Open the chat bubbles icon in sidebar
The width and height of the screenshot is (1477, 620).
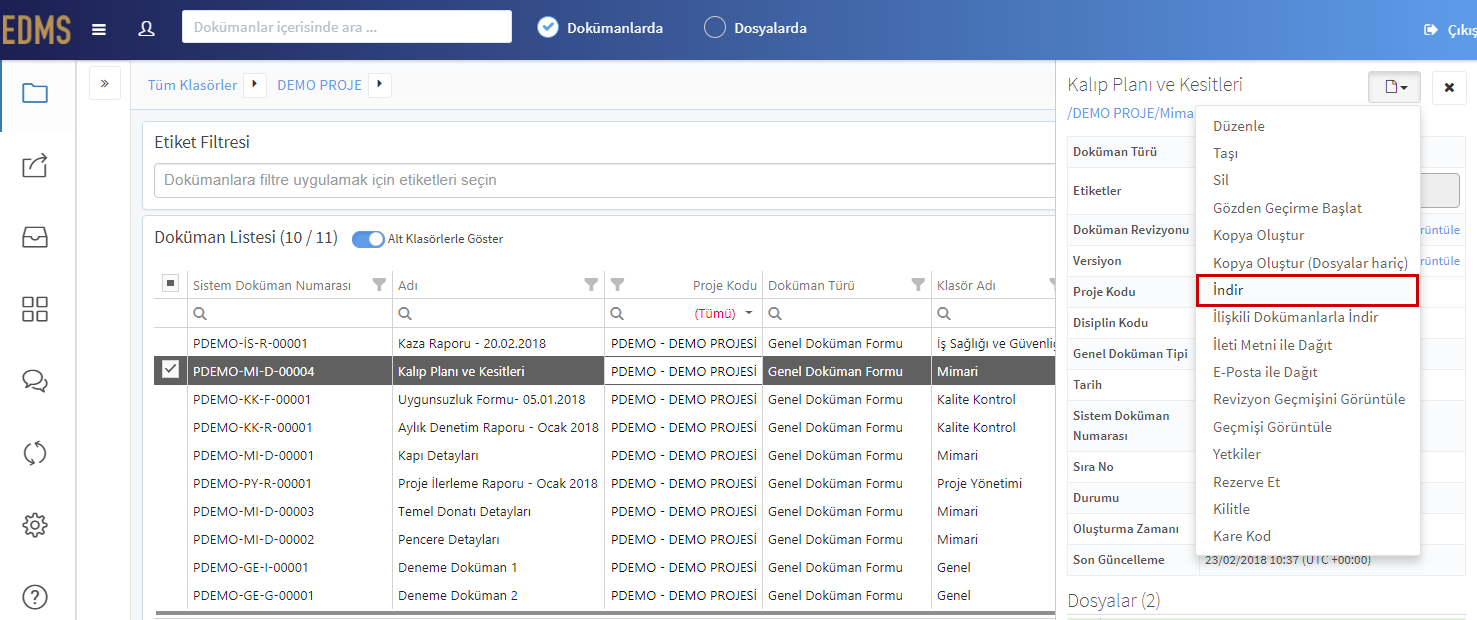[x=35, y=381]
